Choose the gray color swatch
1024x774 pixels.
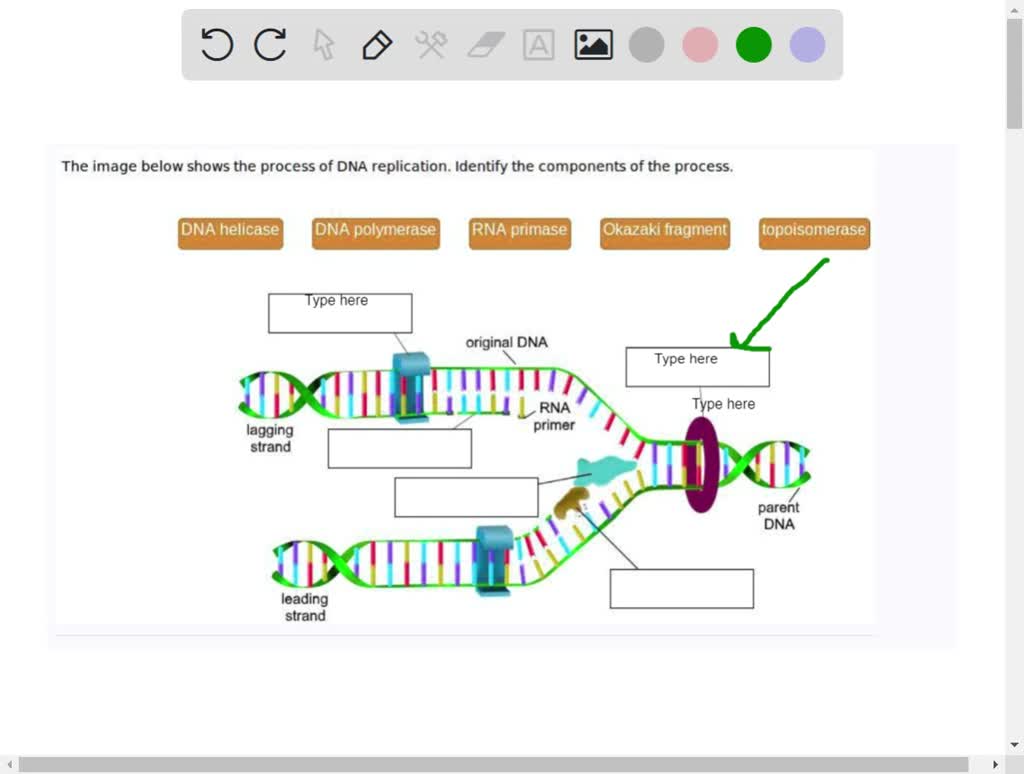(645, 44)
